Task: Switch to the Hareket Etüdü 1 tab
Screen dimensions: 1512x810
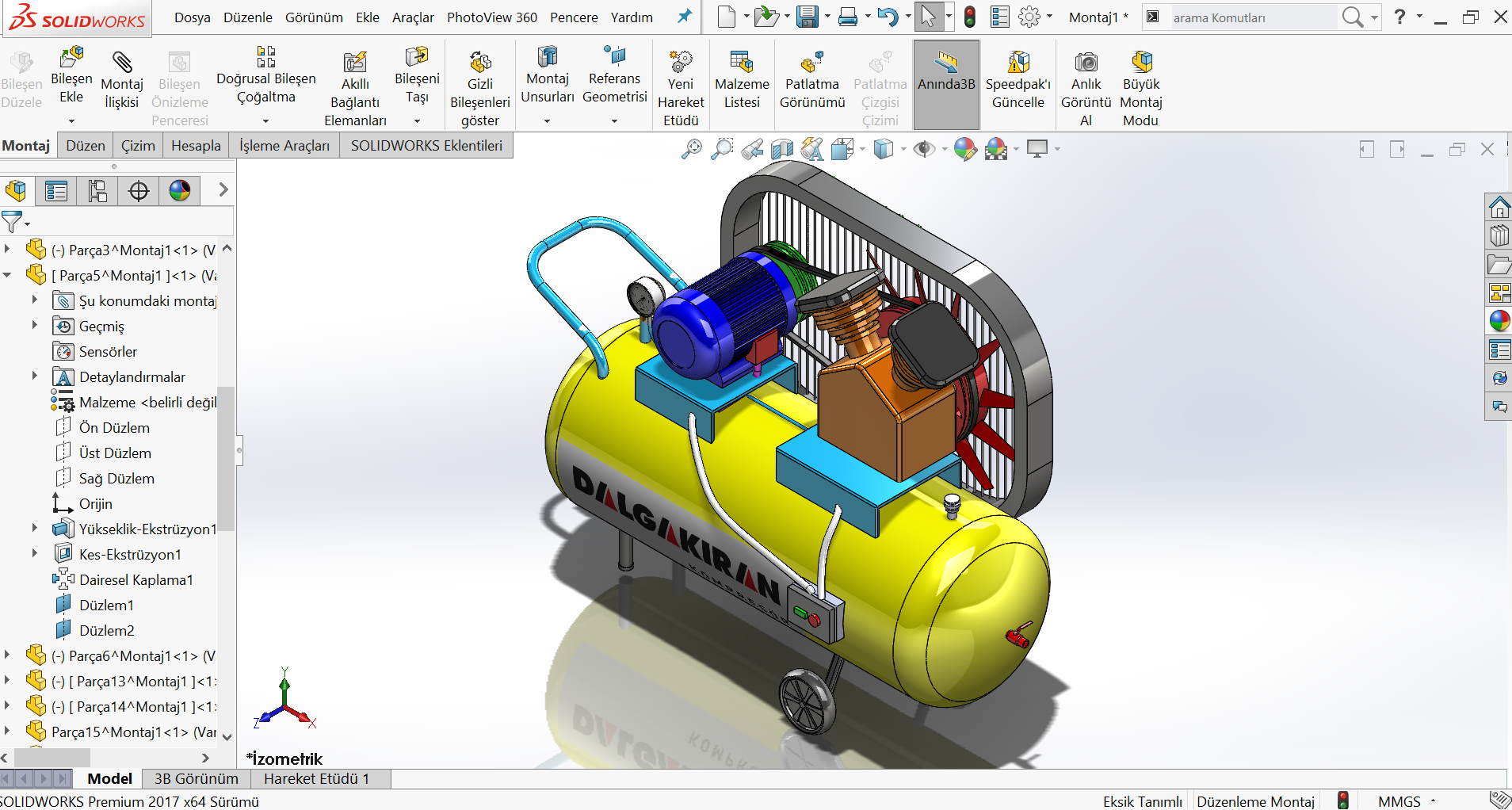Action: pyautogui.click(x=317, y=779)
